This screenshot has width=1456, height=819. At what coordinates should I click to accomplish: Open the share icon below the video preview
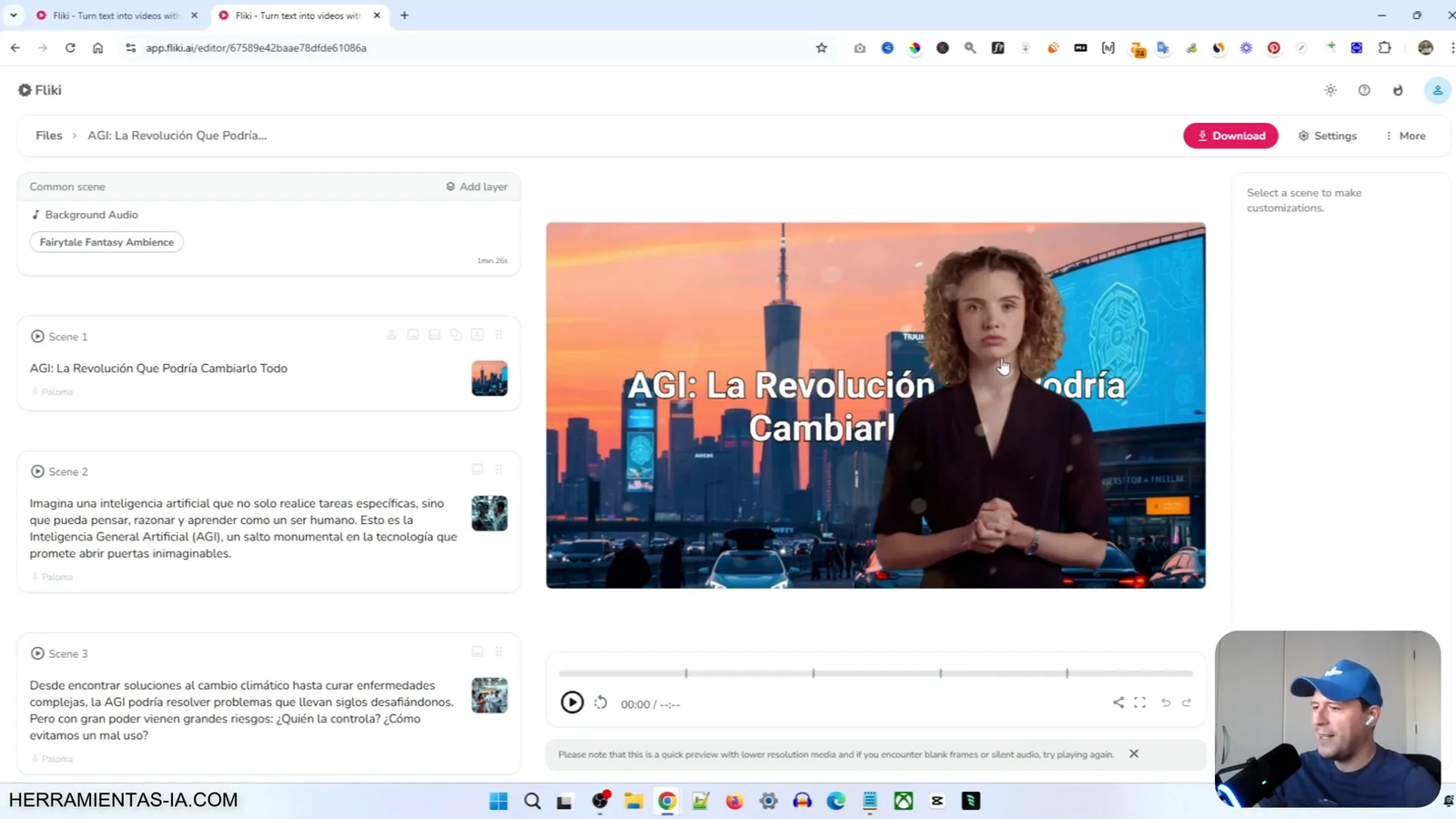point(1117,703)
